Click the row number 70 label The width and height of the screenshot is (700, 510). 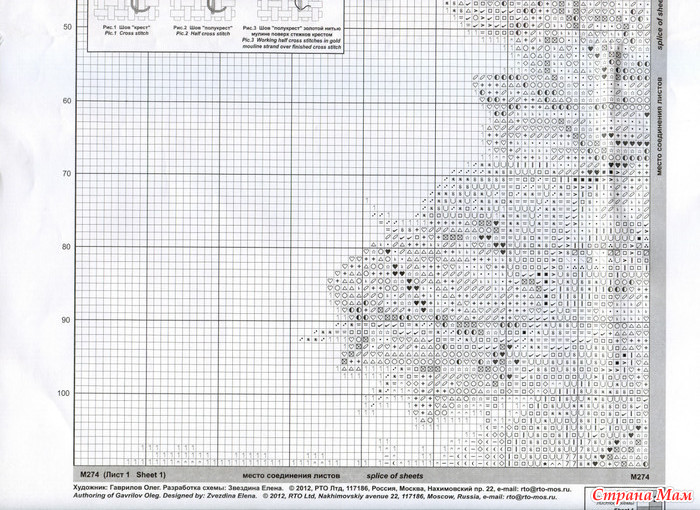[67, 174]
